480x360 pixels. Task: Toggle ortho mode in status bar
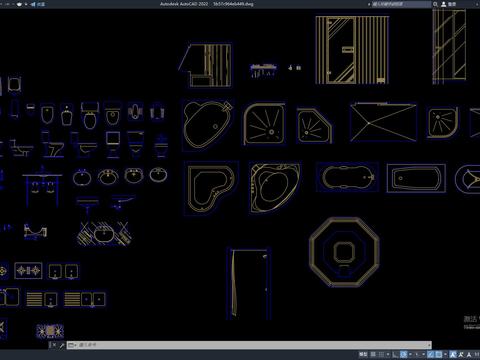395,355
